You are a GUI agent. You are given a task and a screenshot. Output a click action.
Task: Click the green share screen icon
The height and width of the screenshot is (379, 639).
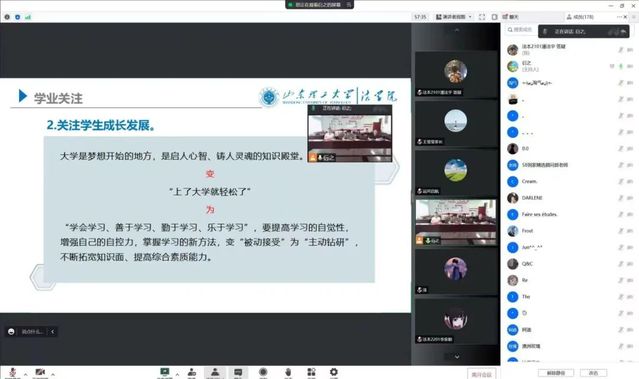[x=165, y=372]
